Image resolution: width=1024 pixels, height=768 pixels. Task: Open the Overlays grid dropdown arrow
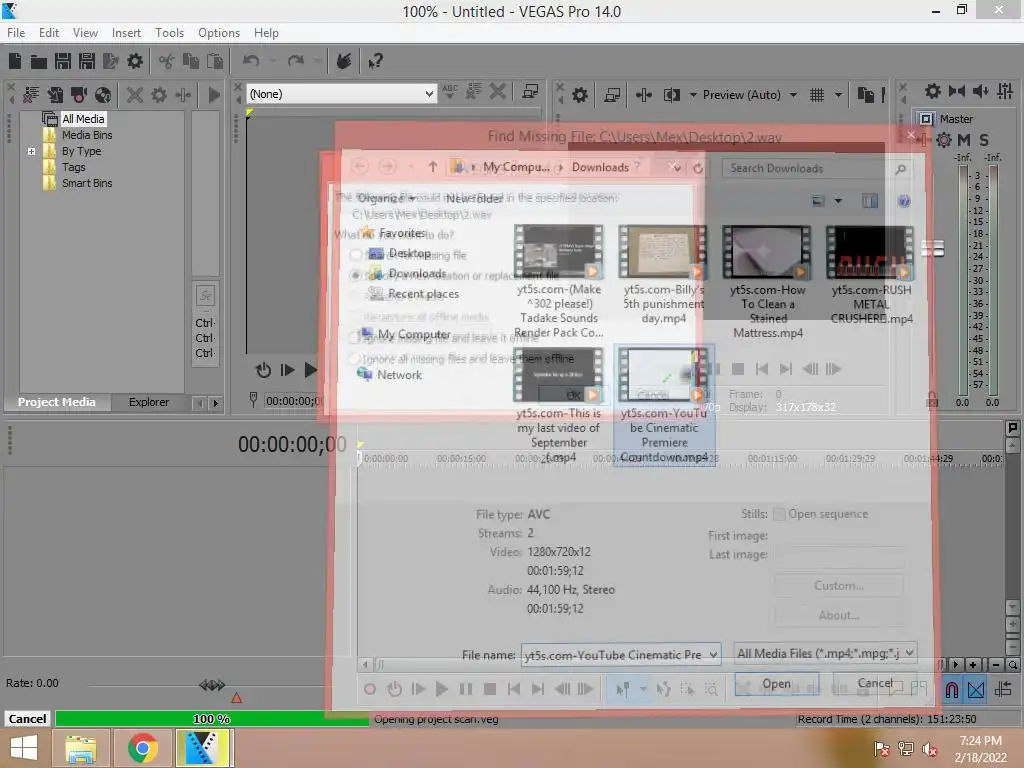coord(838,95)
